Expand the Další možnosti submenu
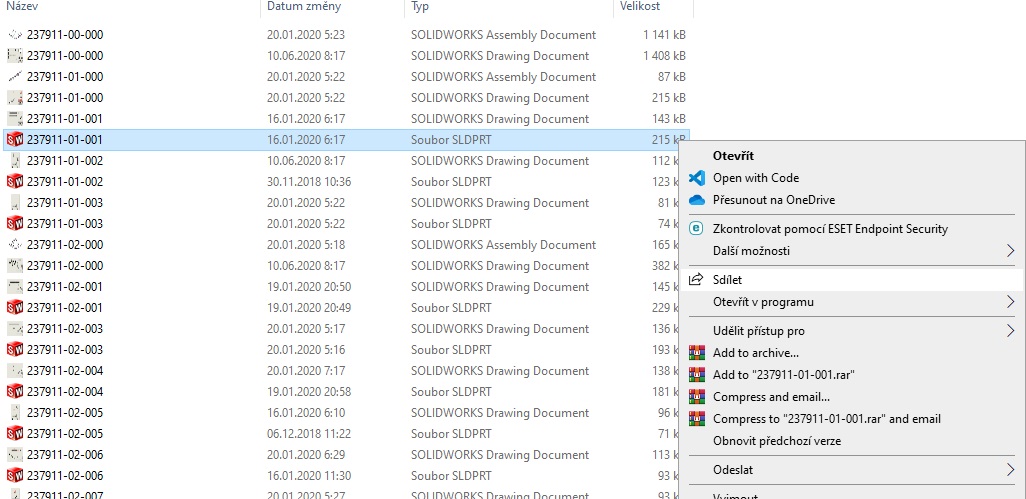Screen dimensions: 1026x499 coord(1010,251)
